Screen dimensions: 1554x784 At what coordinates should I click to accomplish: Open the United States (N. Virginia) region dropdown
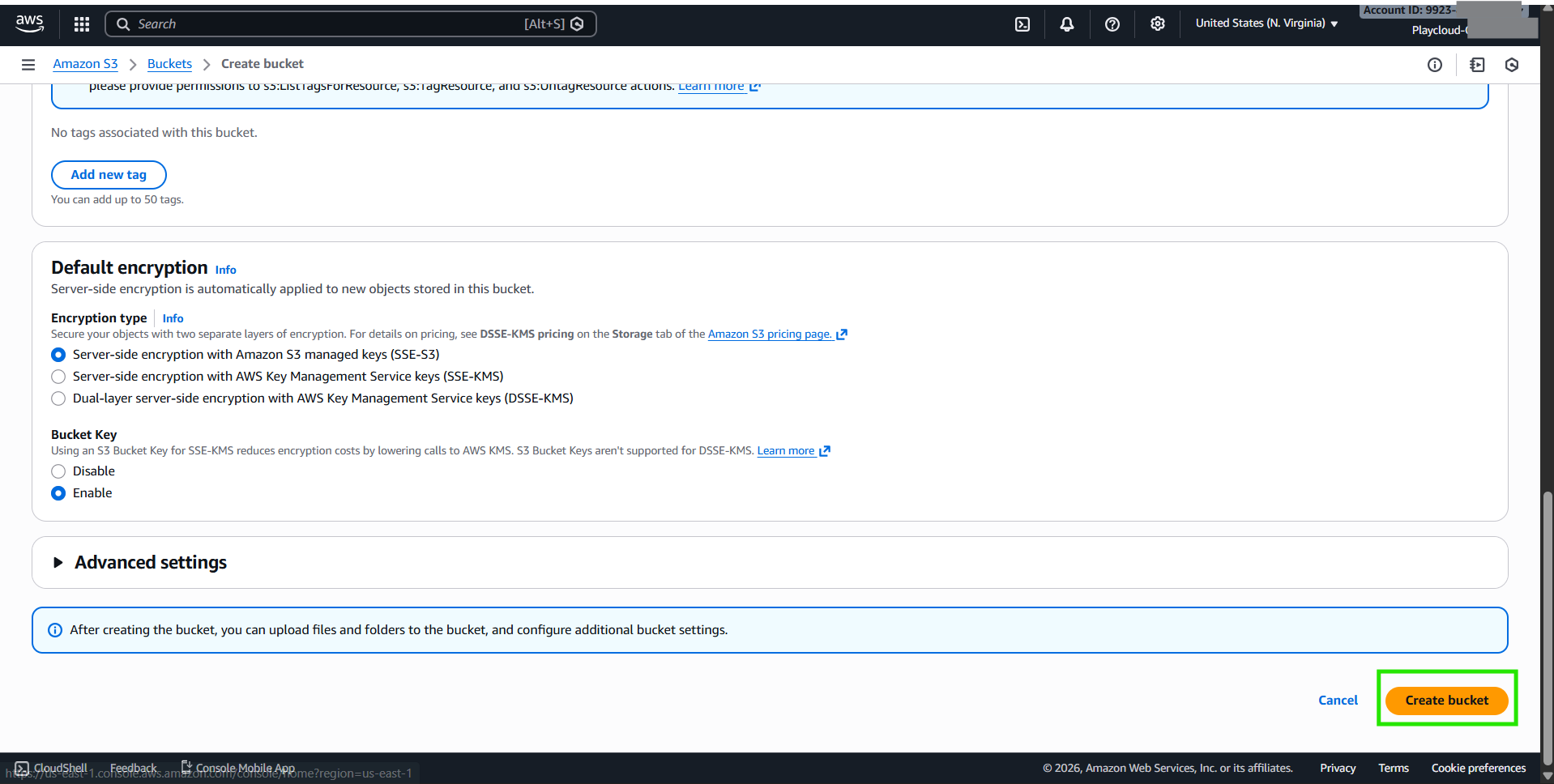click(x=1266, y=23)
